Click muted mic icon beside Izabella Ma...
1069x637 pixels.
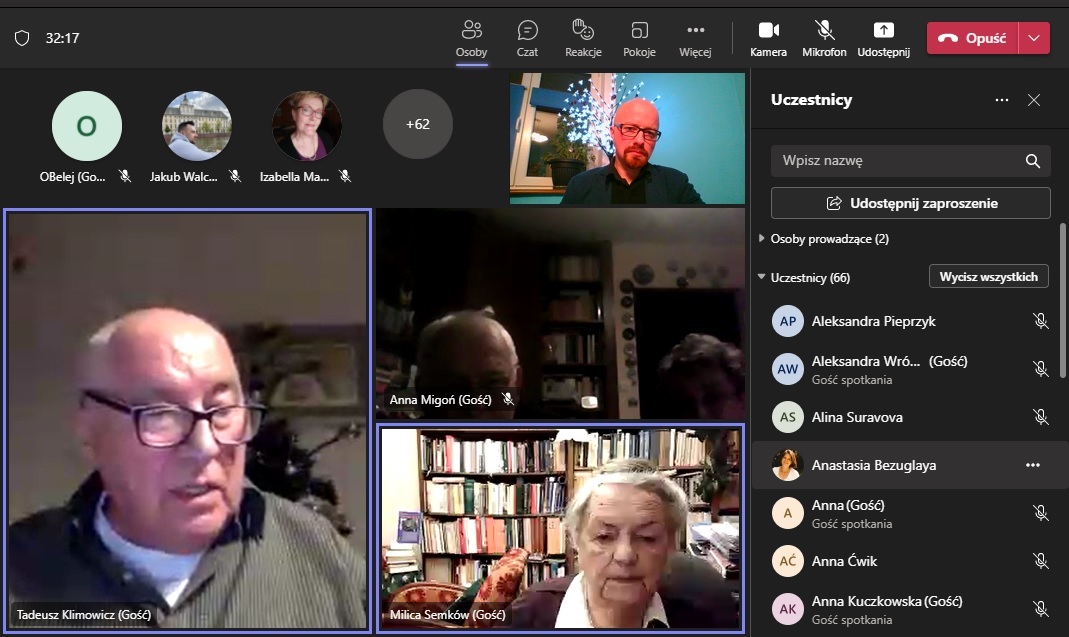pos(346,177)
